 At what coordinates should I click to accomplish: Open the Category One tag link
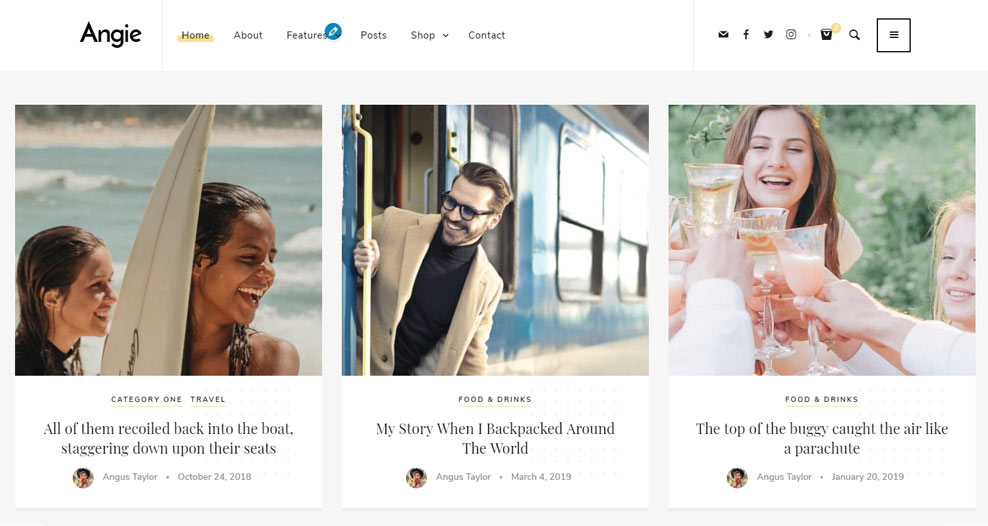[146, 400]
